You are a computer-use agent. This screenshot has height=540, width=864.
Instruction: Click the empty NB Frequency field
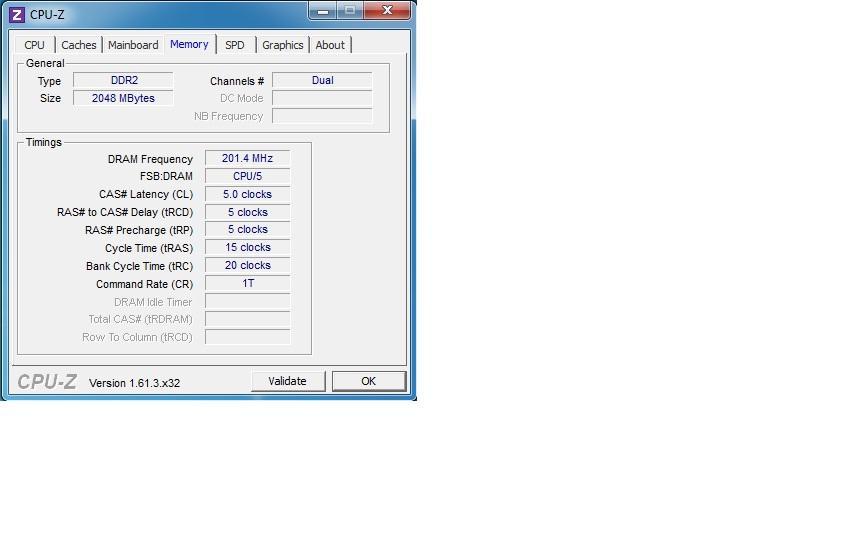322,116
